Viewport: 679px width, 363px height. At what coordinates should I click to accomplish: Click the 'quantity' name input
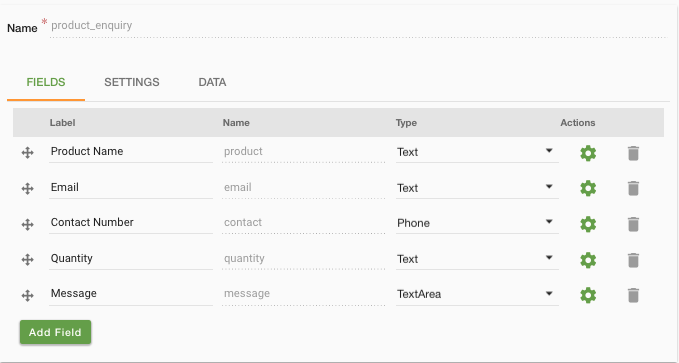tap(304, 259)
